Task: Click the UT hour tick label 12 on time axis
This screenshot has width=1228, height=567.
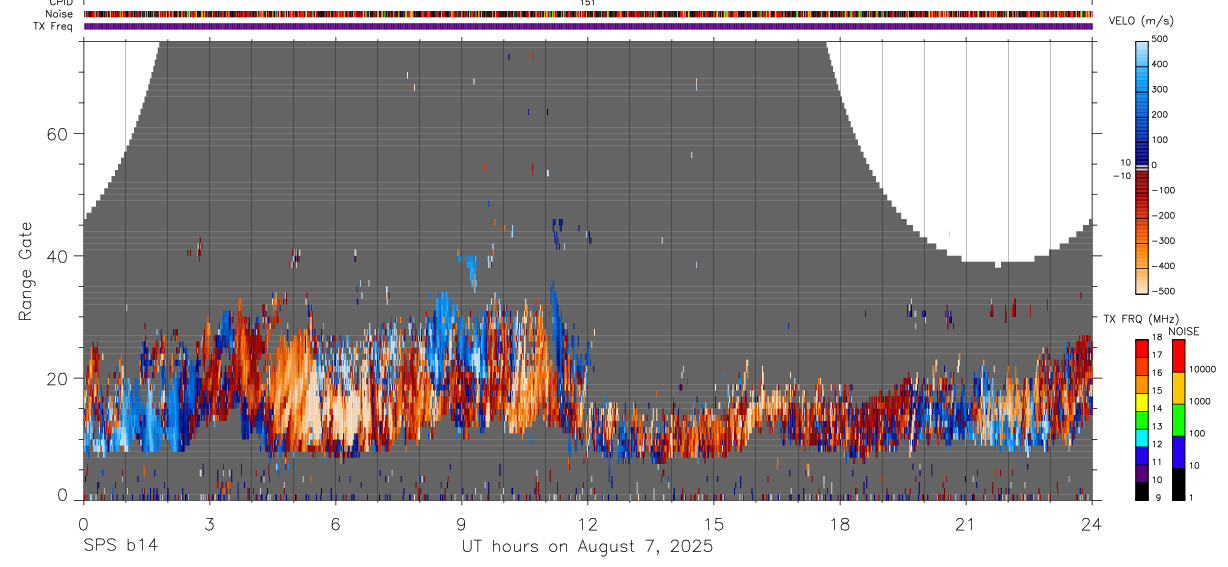Action: [x=587, y=524]
